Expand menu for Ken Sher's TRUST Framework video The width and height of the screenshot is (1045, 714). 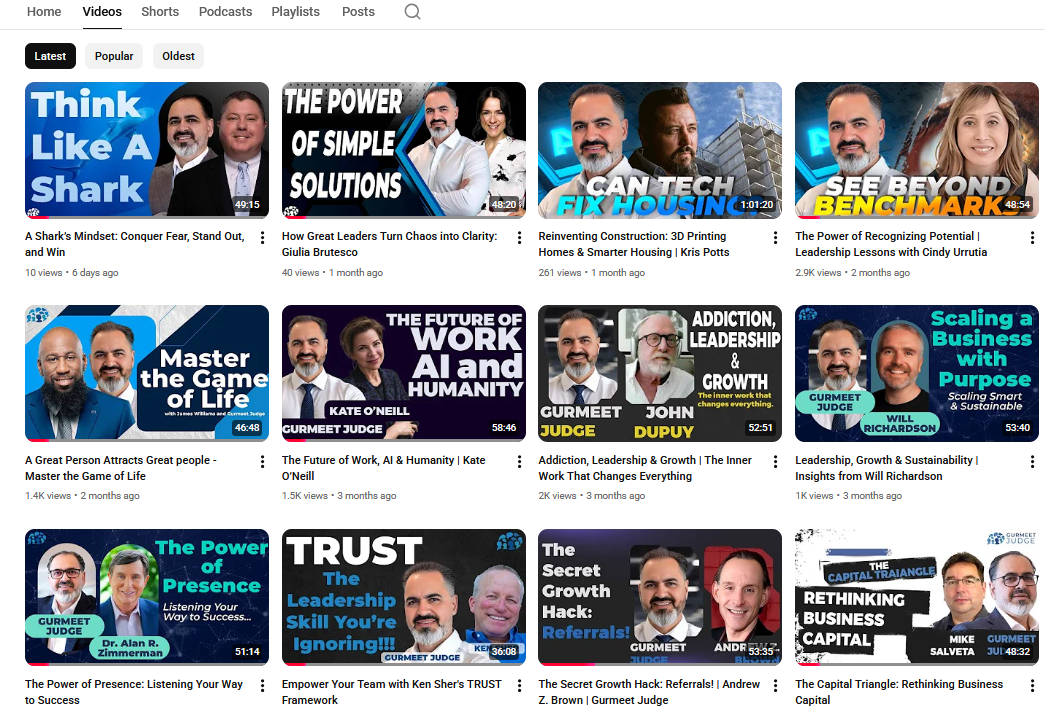[519, 686]
